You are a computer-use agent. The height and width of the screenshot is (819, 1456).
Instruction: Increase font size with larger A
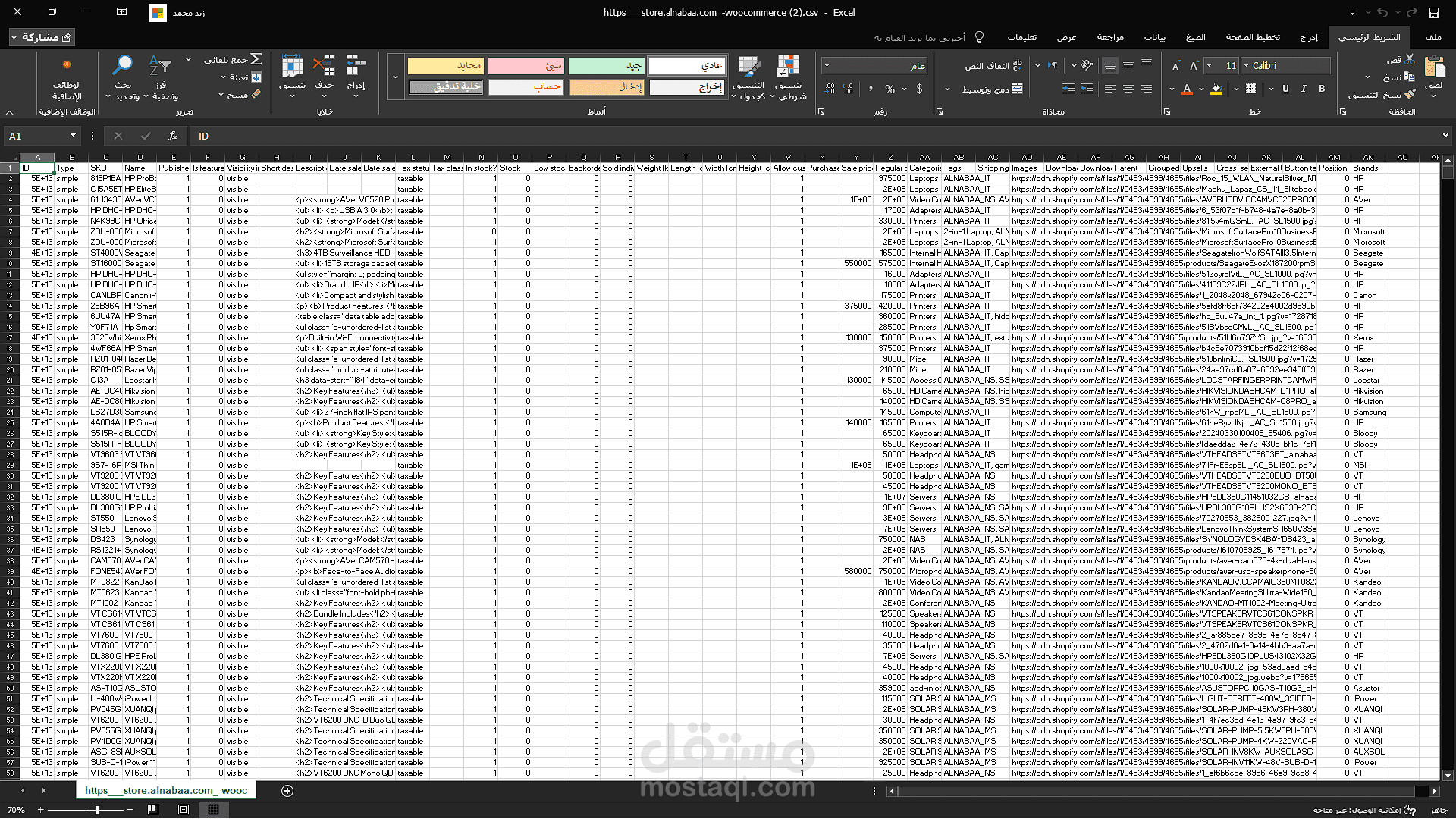[x=1194, y=66]
